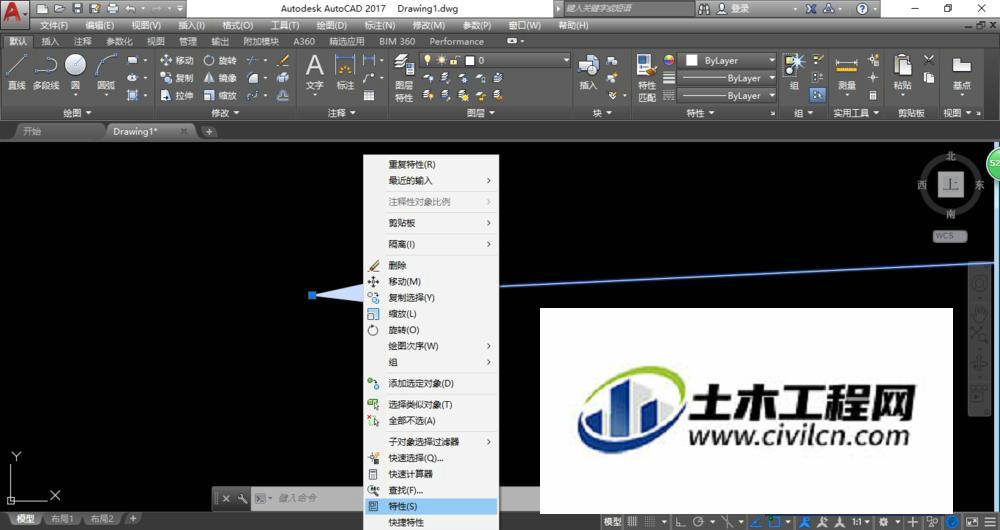1000x530 pixels.
Task: Expand the 绘图 panel dropdown
Action: tap(77, 113)
